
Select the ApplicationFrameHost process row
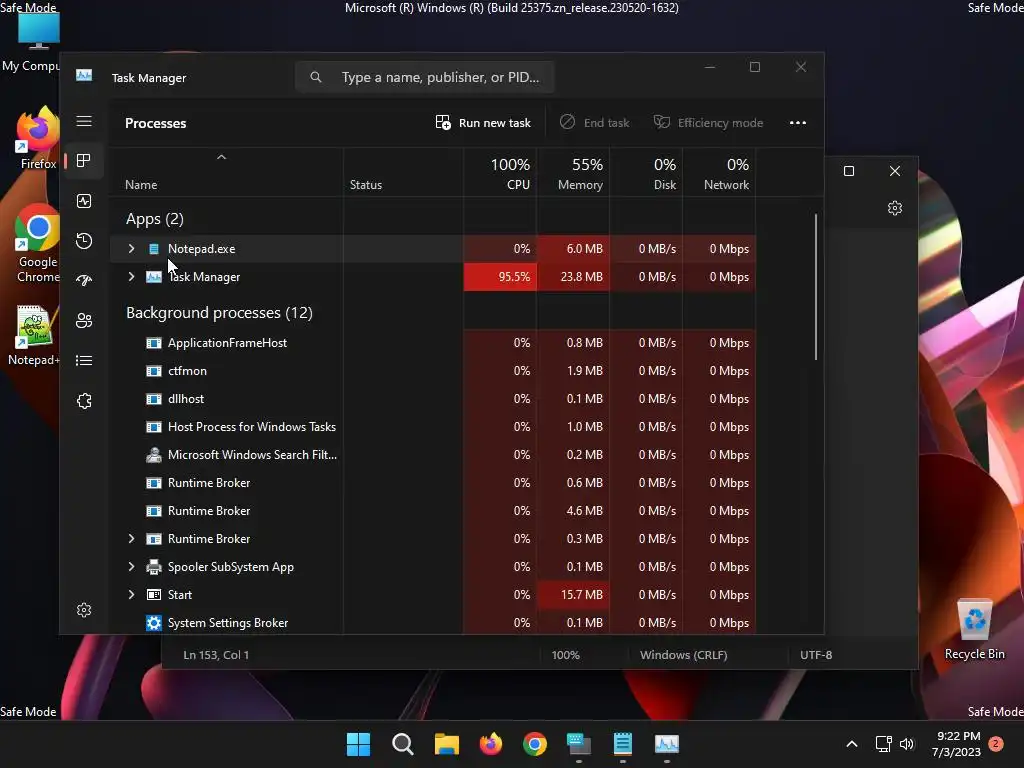432,343
